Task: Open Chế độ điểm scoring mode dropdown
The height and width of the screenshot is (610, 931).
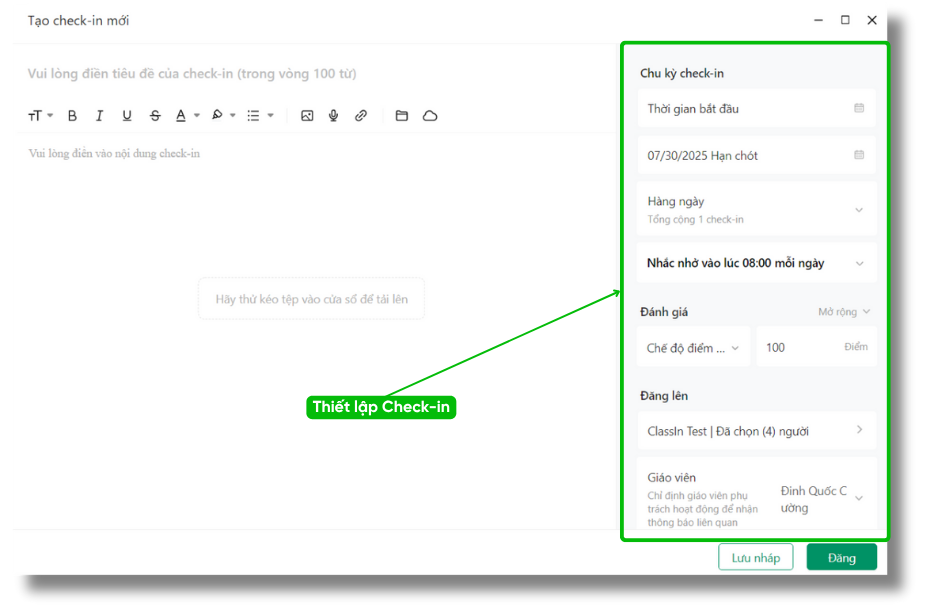Action: 693,348
